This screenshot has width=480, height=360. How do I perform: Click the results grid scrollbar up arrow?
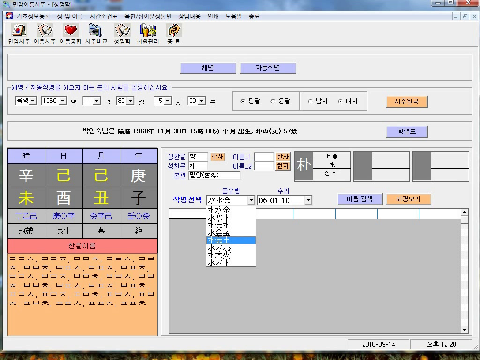tap(464, 212)
